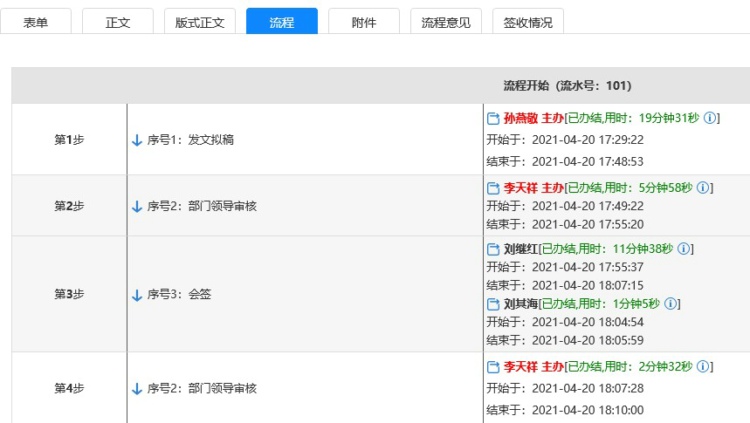
Task: Open the 正文 tab
Action: [118, 22]
